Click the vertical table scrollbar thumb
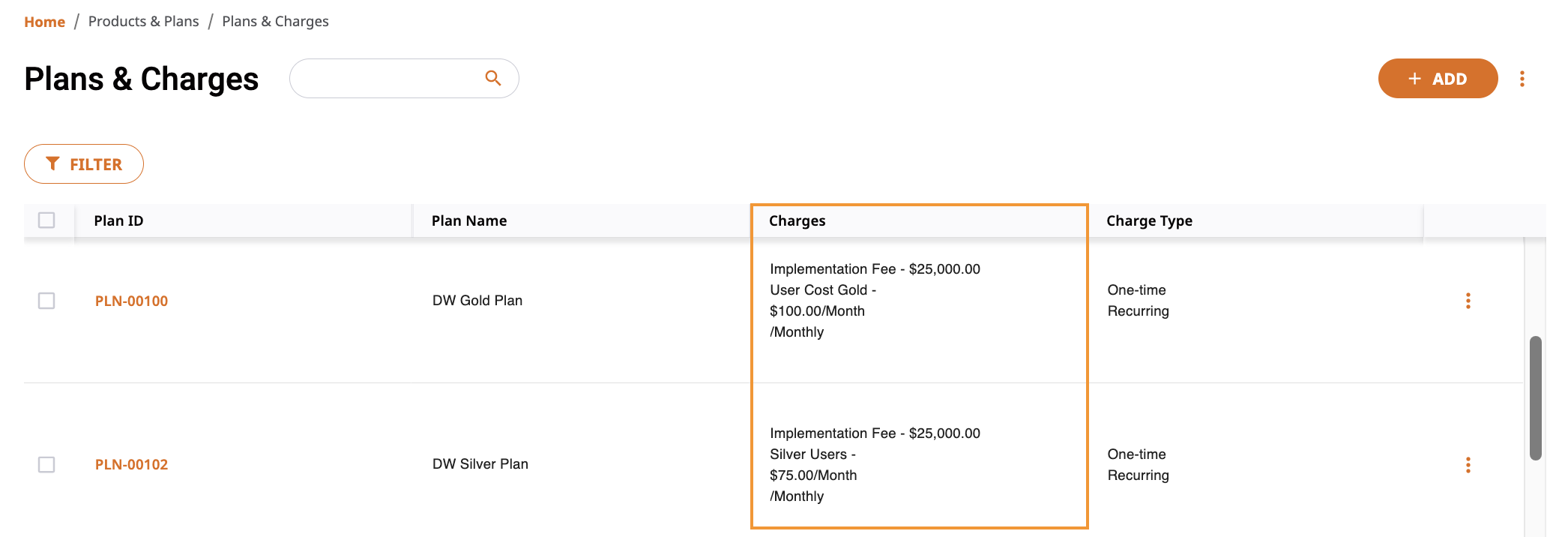The height and width of the screenshot is (537, 1568). 1535,398
